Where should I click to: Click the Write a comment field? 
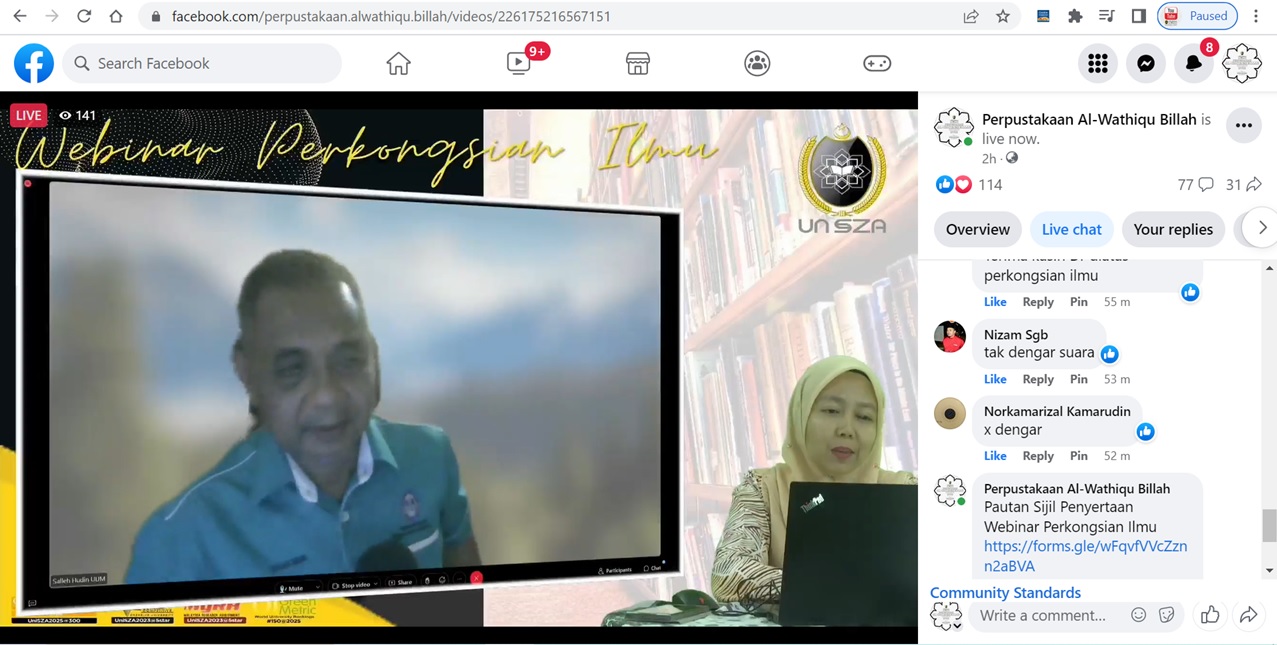pos(1043,616)
